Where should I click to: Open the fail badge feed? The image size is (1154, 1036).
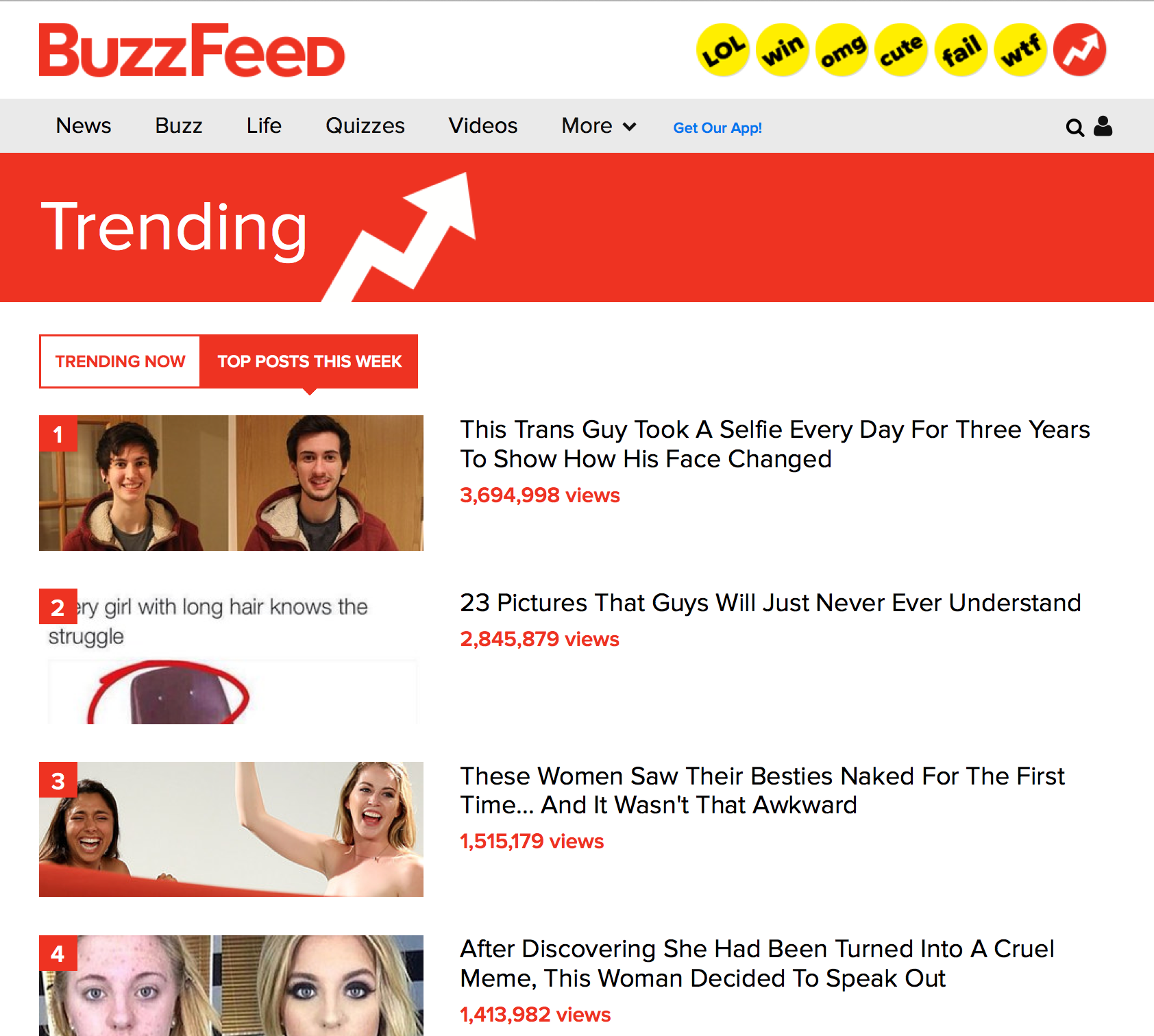pos(961,50)
